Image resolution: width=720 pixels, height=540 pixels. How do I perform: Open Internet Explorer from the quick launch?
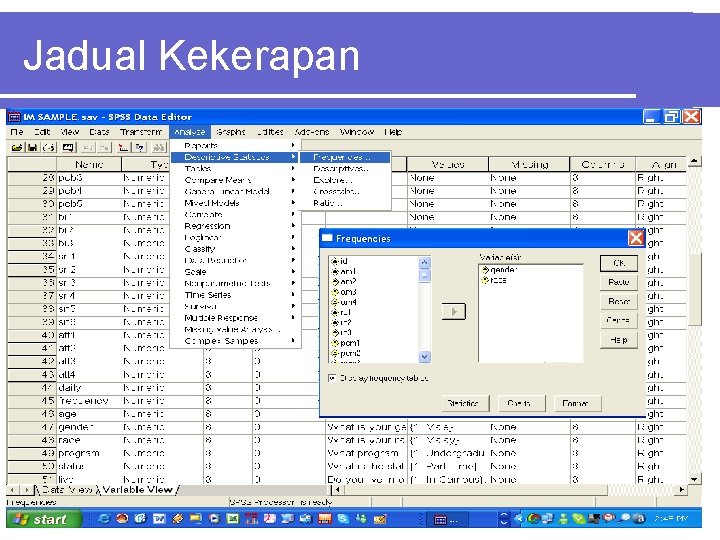104,519
